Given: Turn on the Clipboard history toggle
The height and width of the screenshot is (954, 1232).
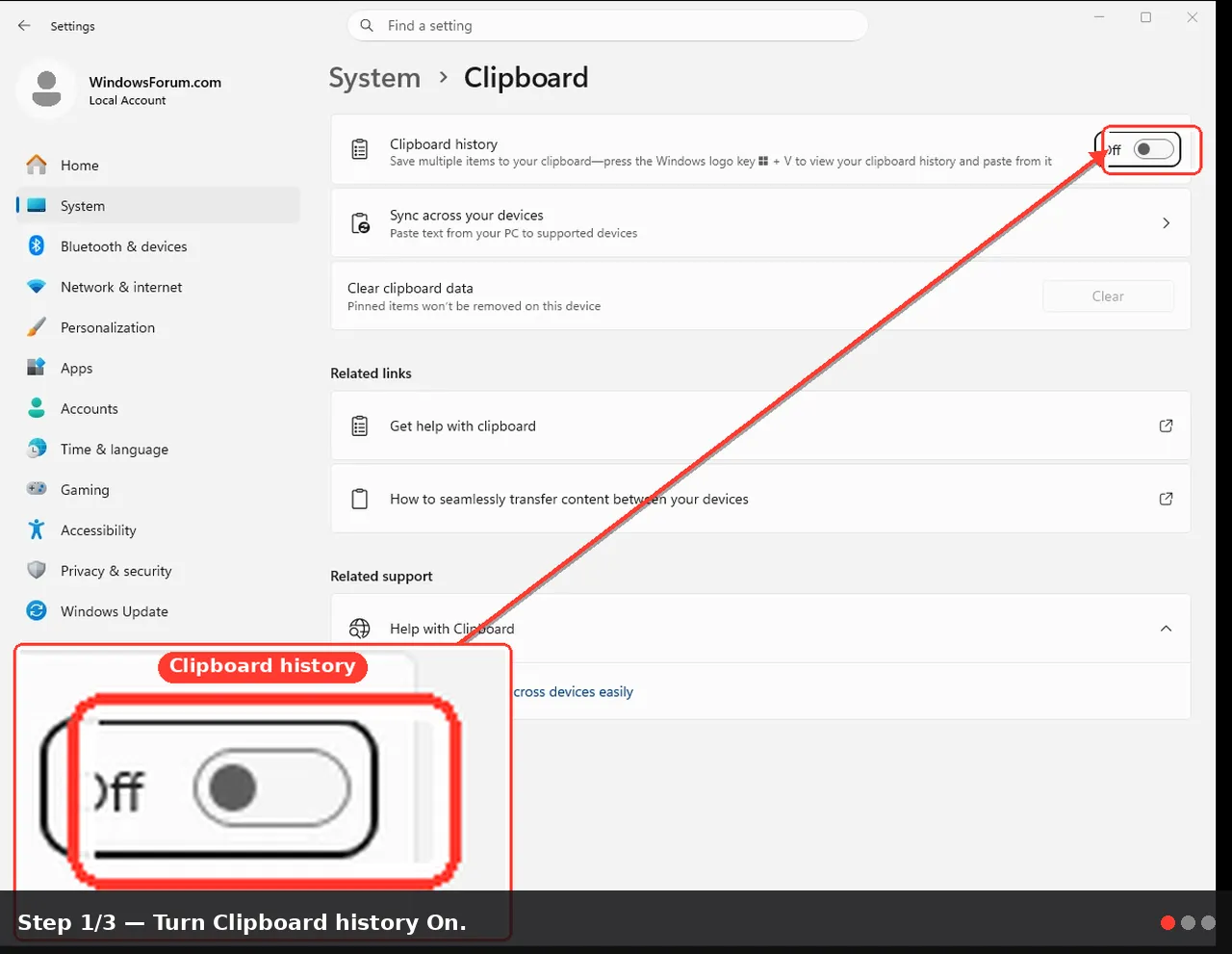Looking at the screenshot, I should (x=1154, y=149).
